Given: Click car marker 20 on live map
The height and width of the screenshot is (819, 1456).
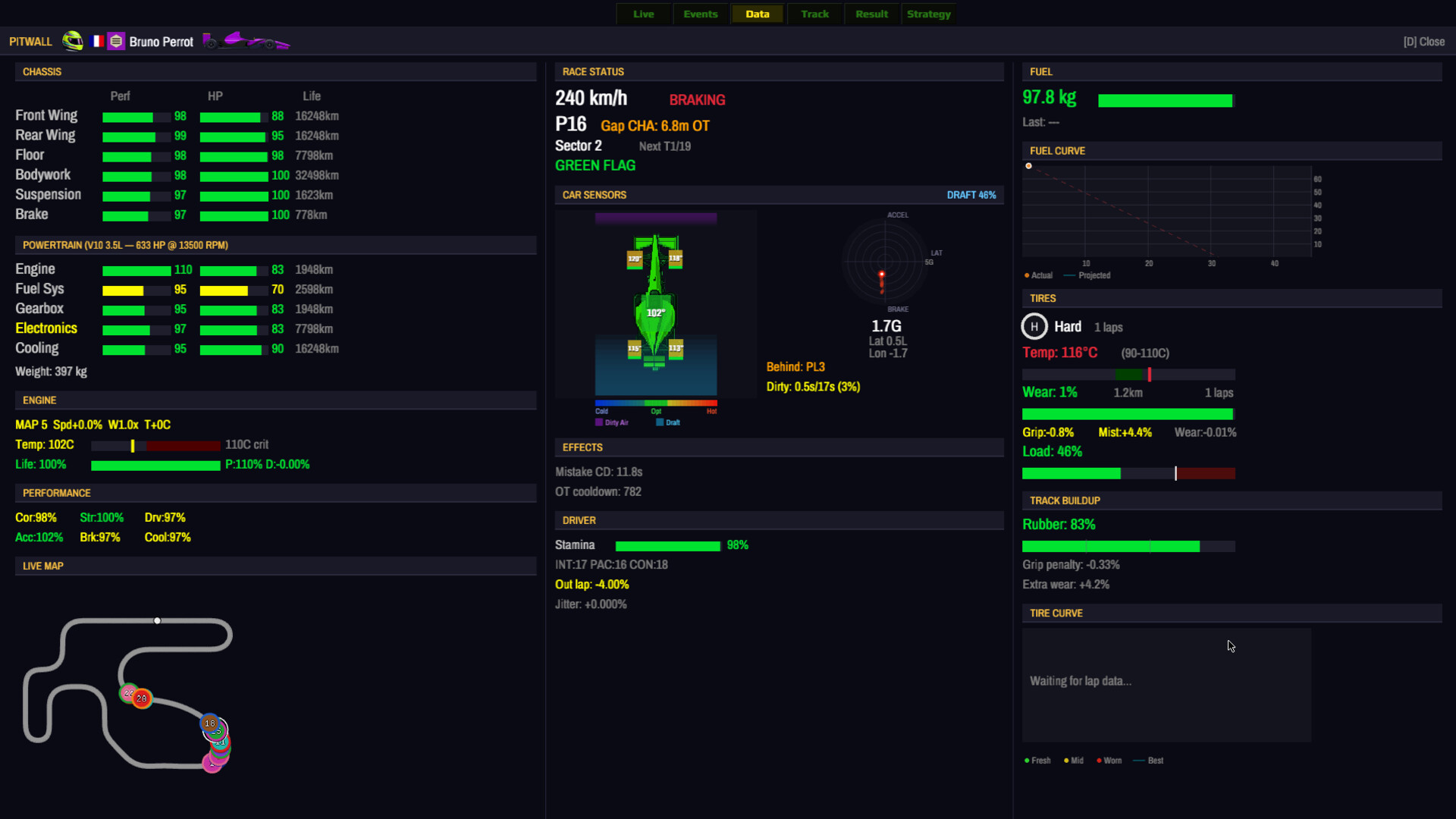Looking at the screenshot, I should [x=142, y=698].
